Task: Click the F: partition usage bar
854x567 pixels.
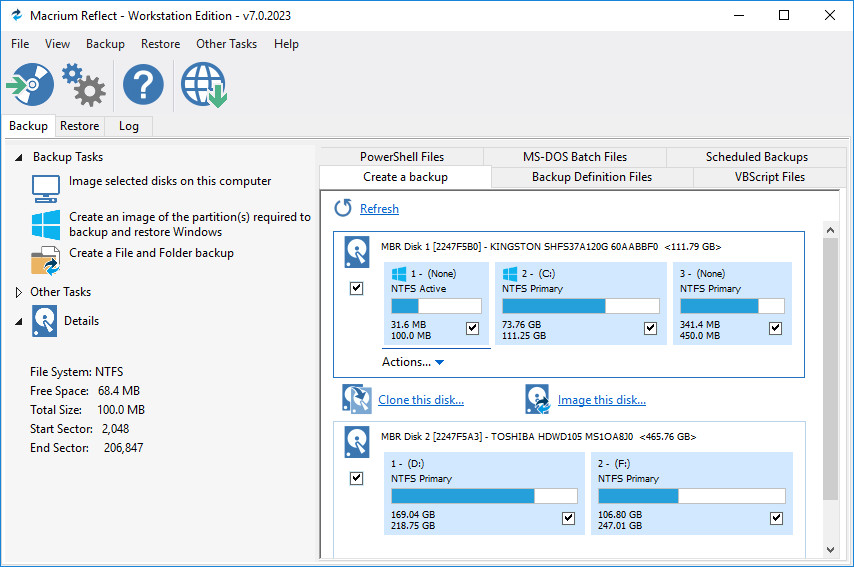Action: point(692,496)
